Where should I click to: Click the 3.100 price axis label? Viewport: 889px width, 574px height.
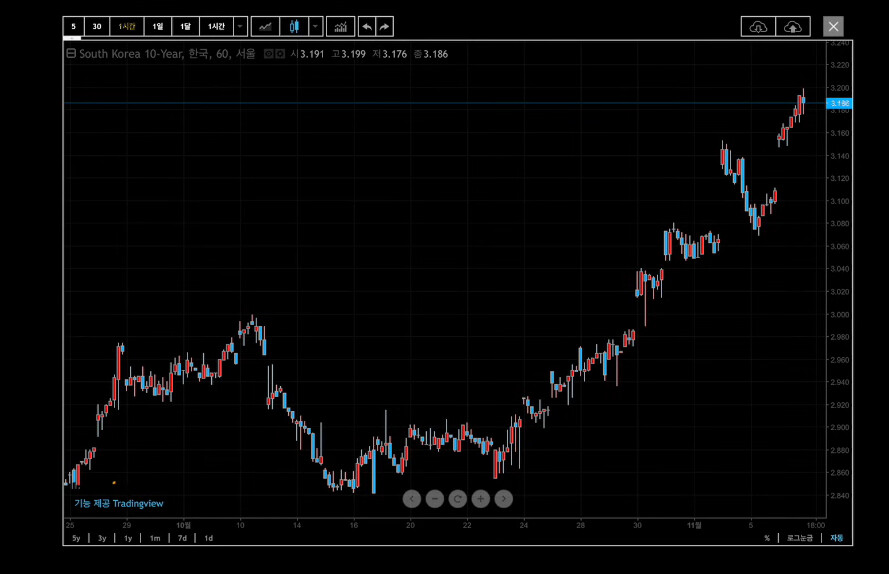tap(840, 201)
